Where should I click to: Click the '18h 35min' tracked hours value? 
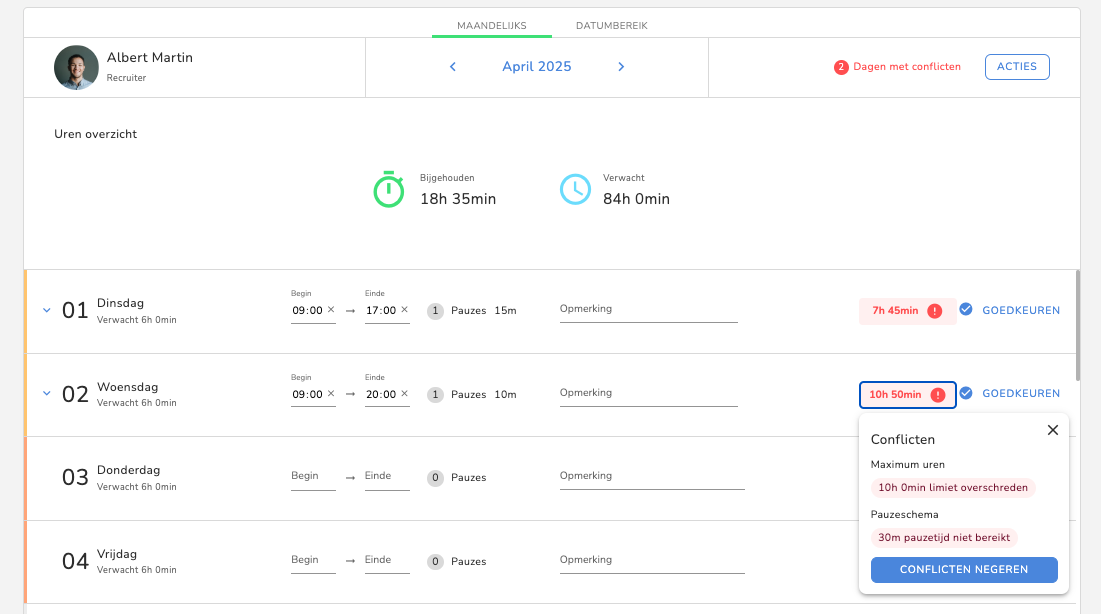[x=458, y=199]
